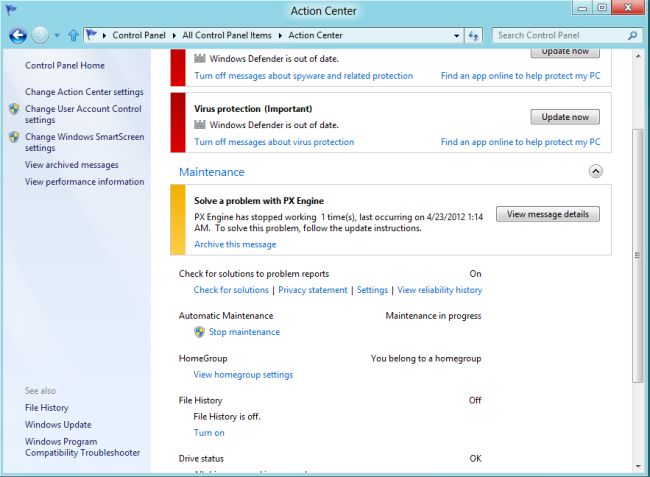The image size is (650, 477).
Task: Go back with the blue Back arrow
Action: pyautogui.click(x=18, y=36)
